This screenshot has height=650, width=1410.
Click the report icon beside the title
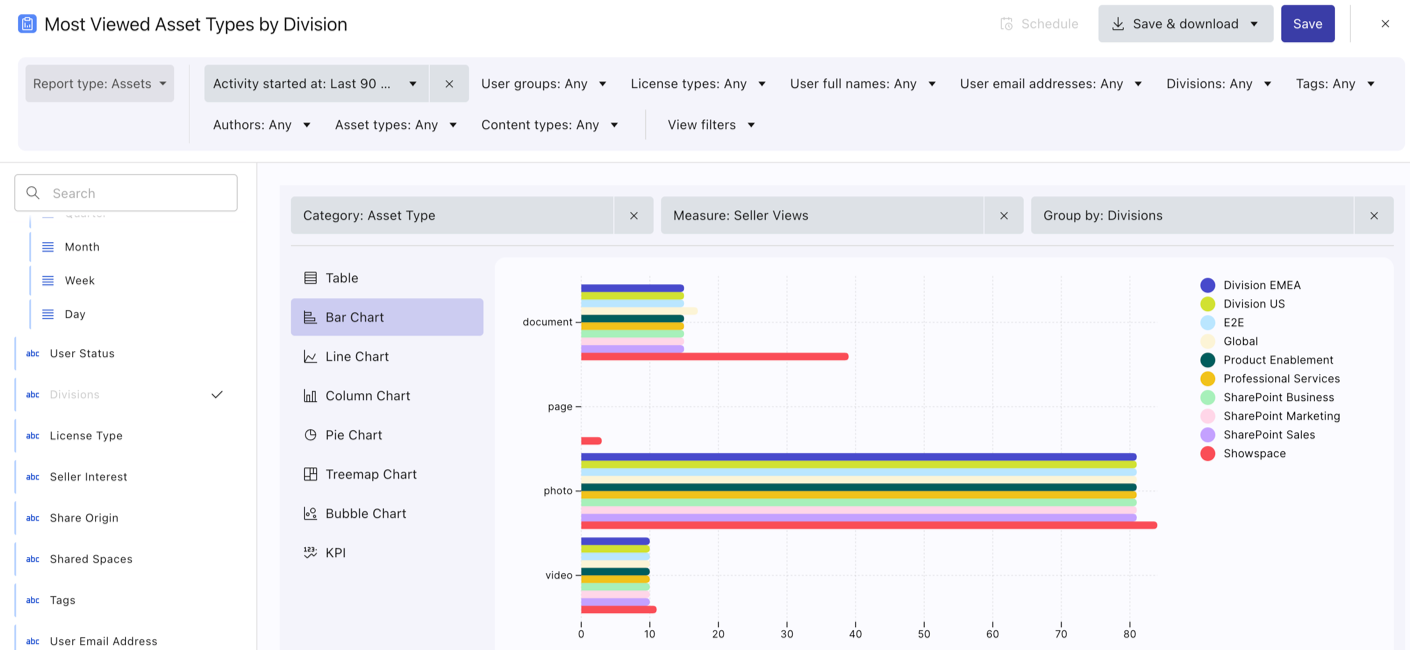[27, 24]
